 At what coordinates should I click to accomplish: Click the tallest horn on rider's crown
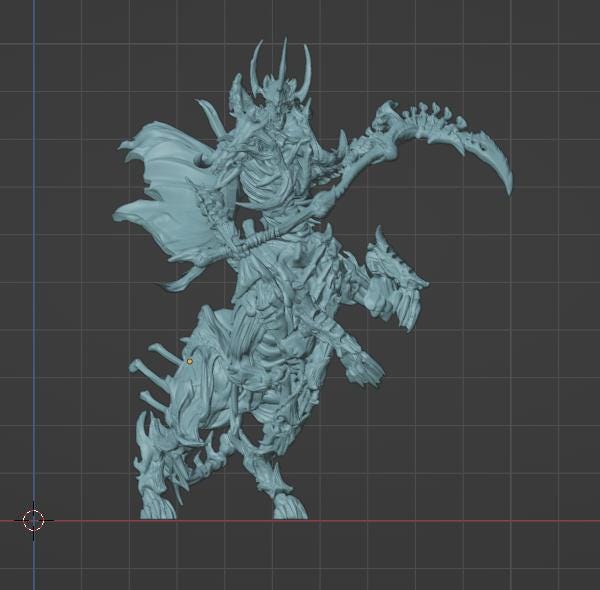284,62
